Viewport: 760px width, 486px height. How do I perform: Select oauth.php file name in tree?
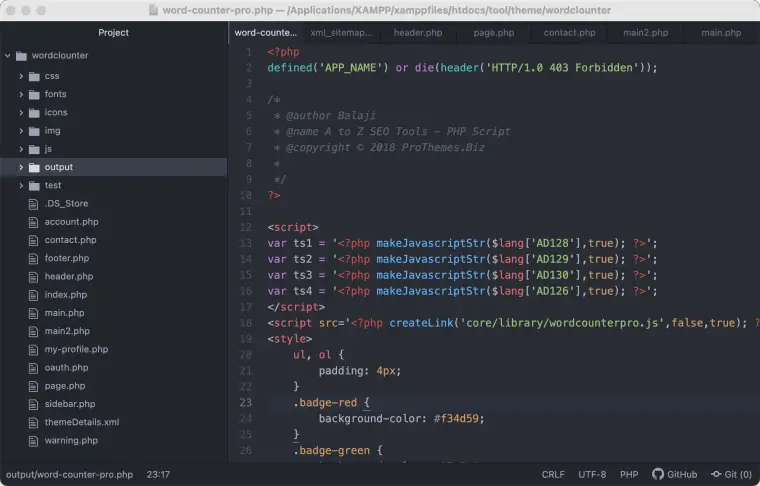[x=66, y=368]
